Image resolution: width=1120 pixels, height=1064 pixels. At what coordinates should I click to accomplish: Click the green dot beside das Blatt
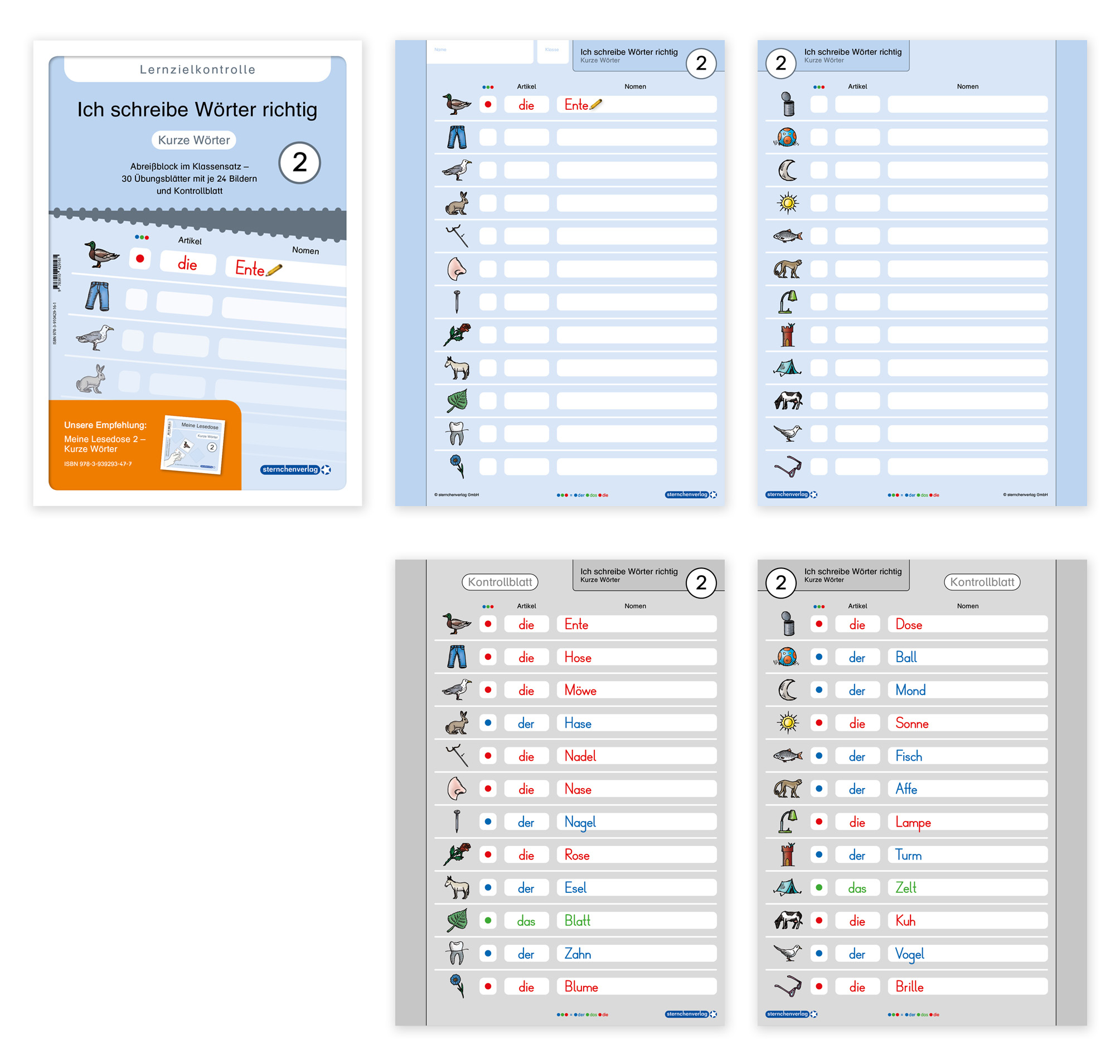[487, 920]
